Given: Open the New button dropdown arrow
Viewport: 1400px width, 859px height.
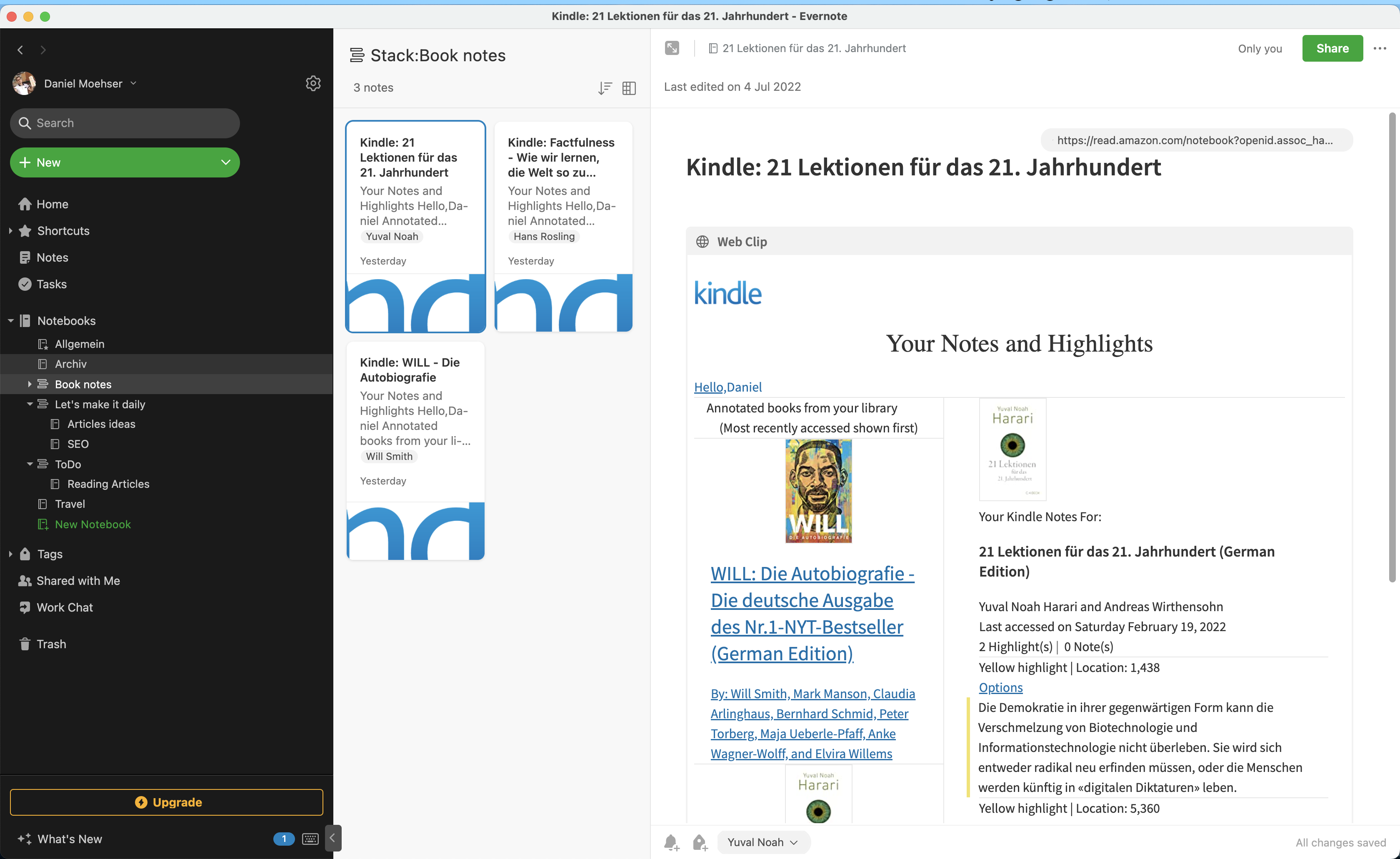Looking at the screenshot, I should [225, 162].
